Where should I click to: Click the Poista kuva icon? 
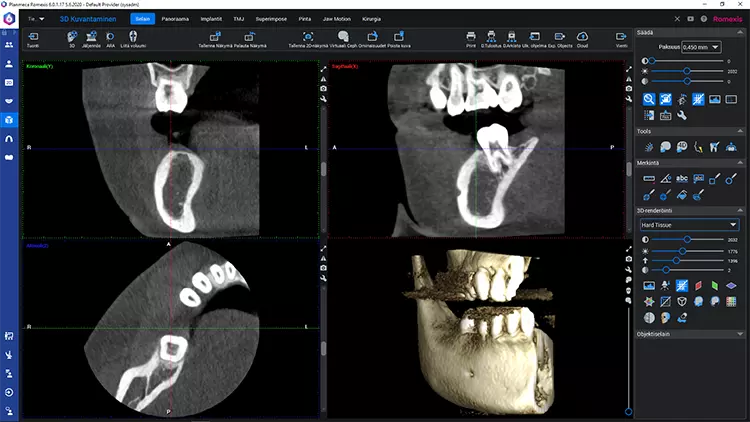point(398,36)
